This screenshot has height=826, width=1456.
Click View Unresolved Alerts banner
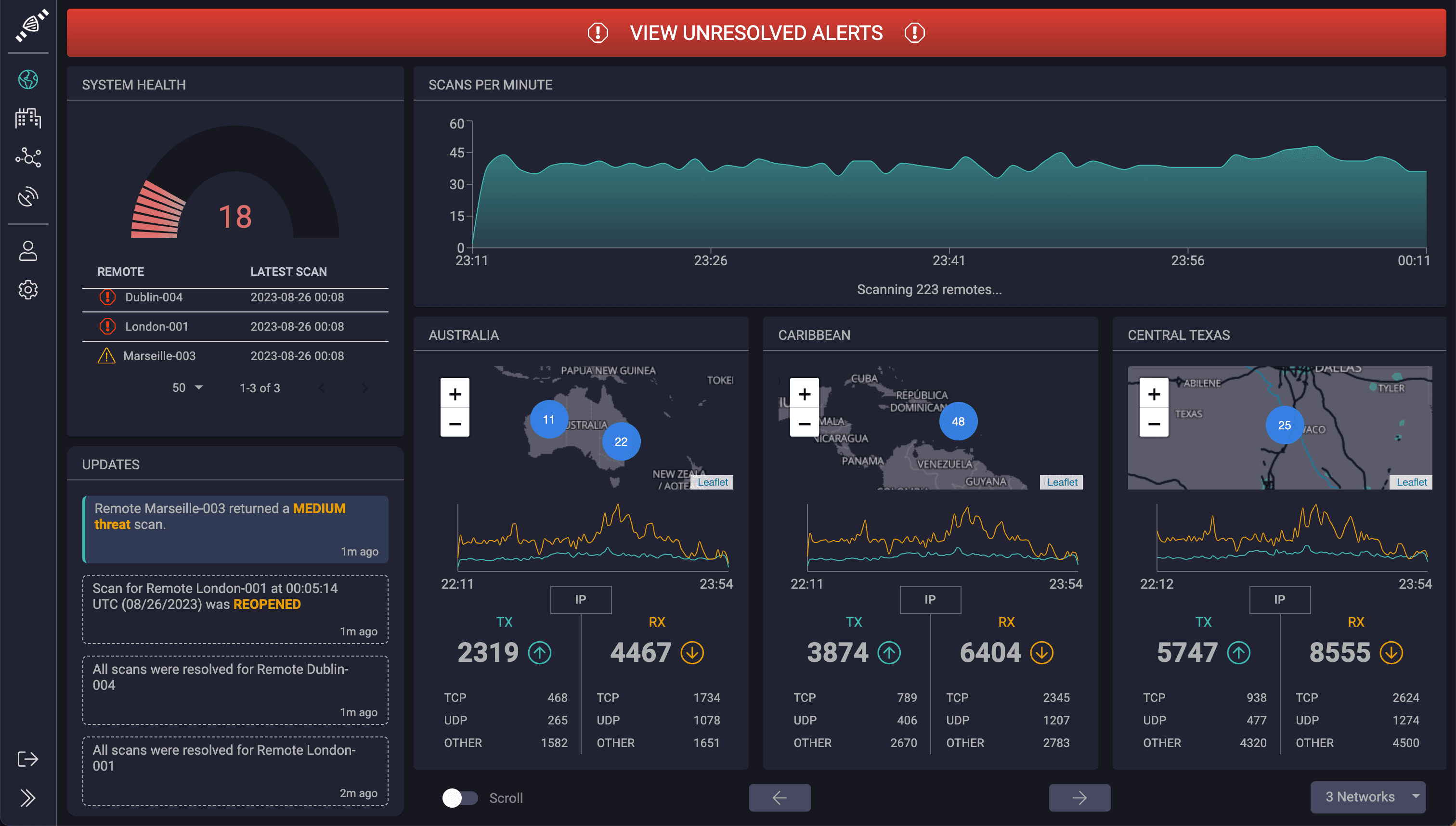click(x=756, y=33)
